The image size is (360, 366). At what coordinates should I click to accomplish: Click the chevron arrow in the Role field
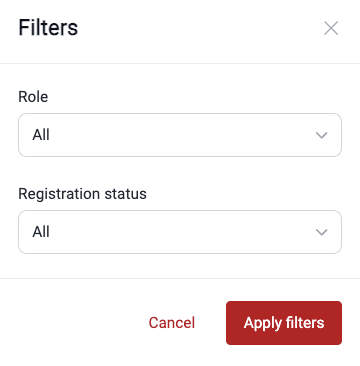point(322,135)
